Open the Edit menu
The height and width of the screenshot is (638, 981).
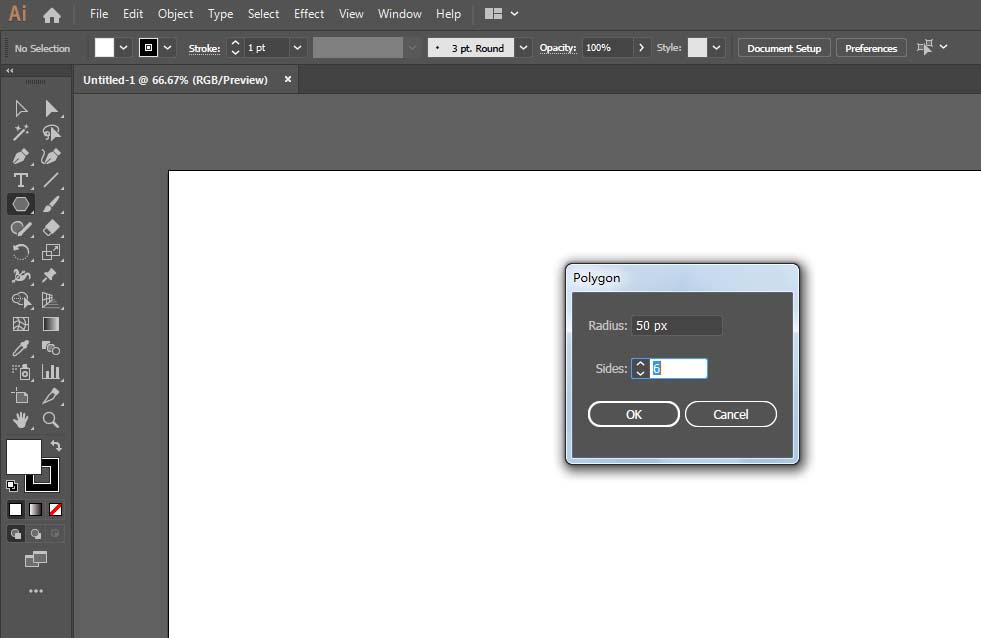tap(133, 14)
